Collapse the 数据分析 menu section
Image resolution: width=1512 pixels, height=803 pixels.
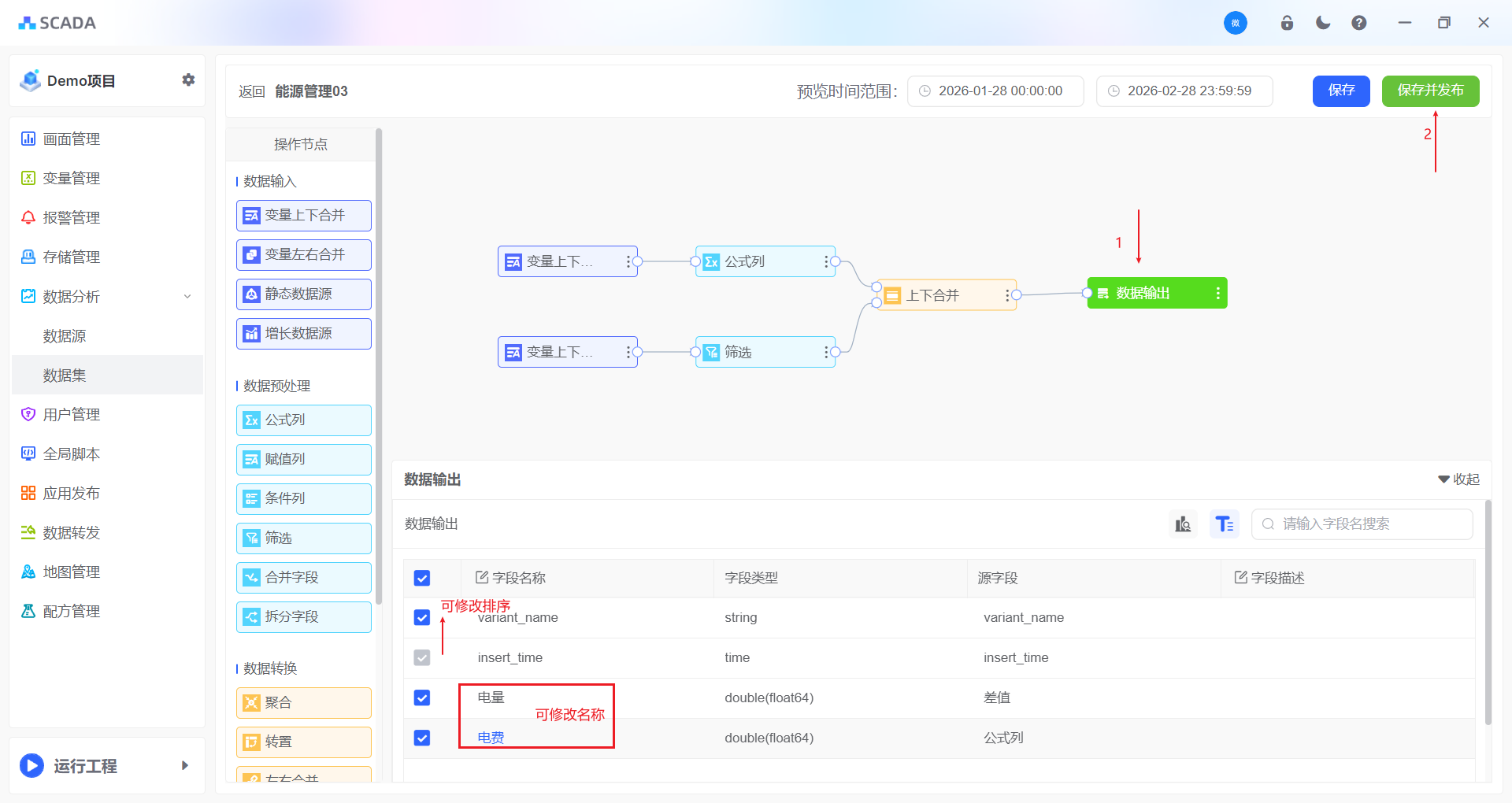pos(187,297)
